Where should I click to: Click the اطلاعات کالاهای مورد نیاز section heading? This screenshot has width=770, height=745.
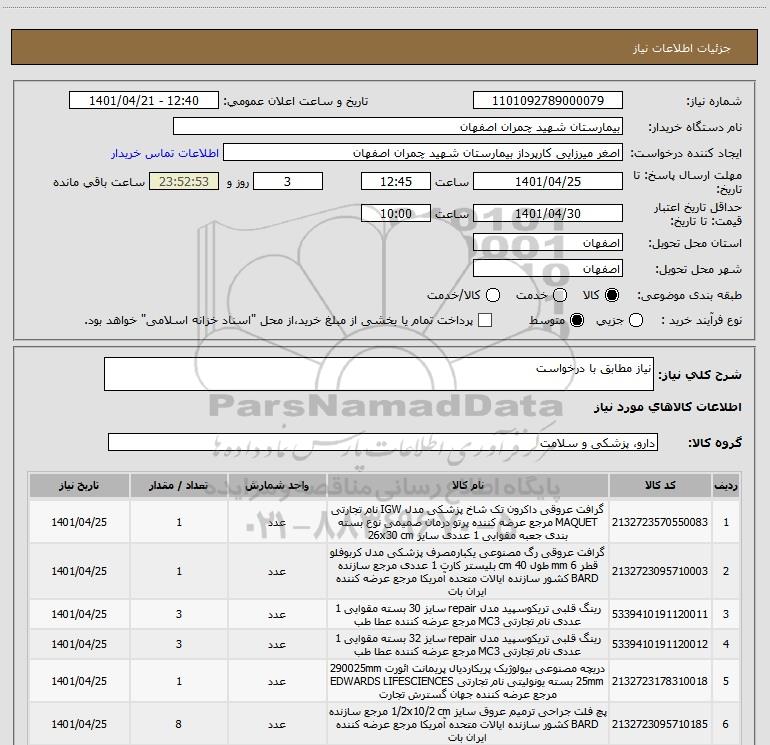pos(667,407)
